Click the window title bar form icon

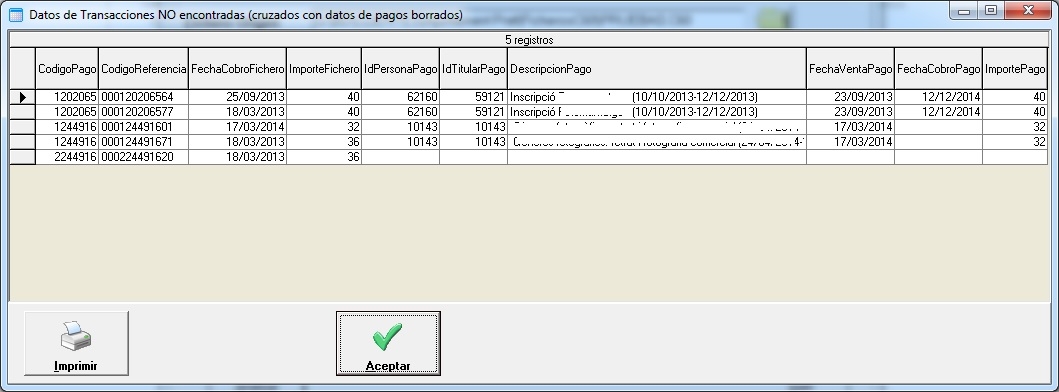[16, 14]
